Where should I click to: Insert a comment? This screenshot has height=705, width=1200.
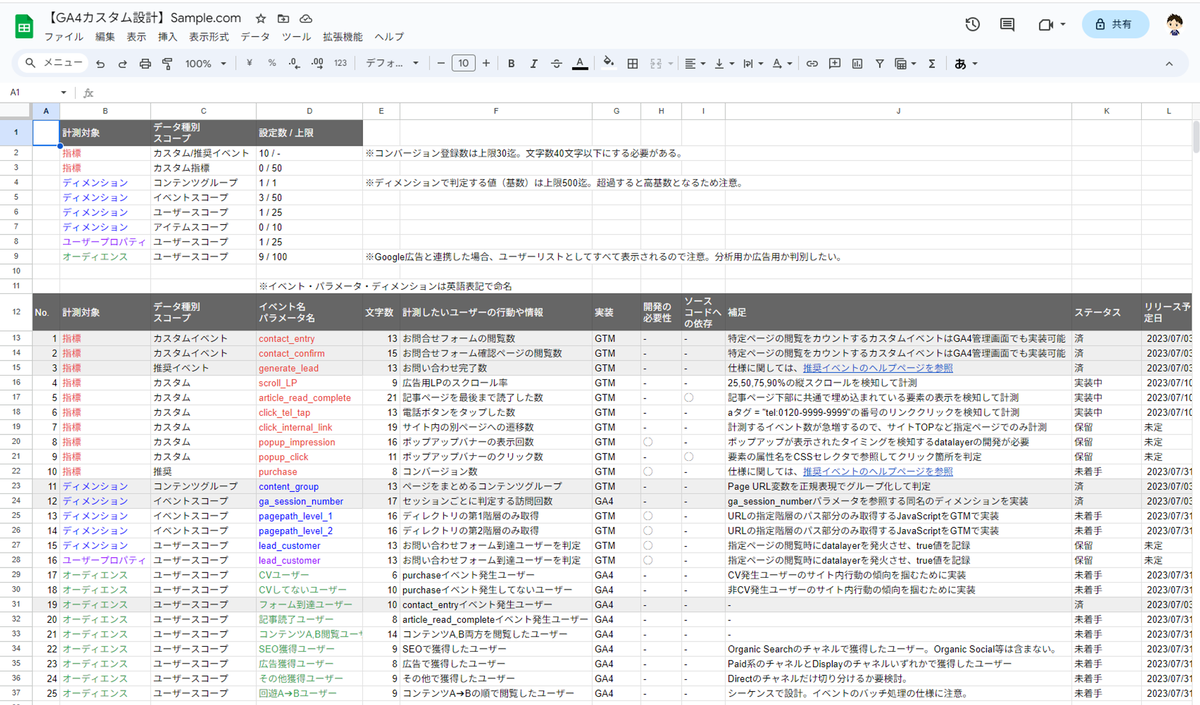point(834,63)
